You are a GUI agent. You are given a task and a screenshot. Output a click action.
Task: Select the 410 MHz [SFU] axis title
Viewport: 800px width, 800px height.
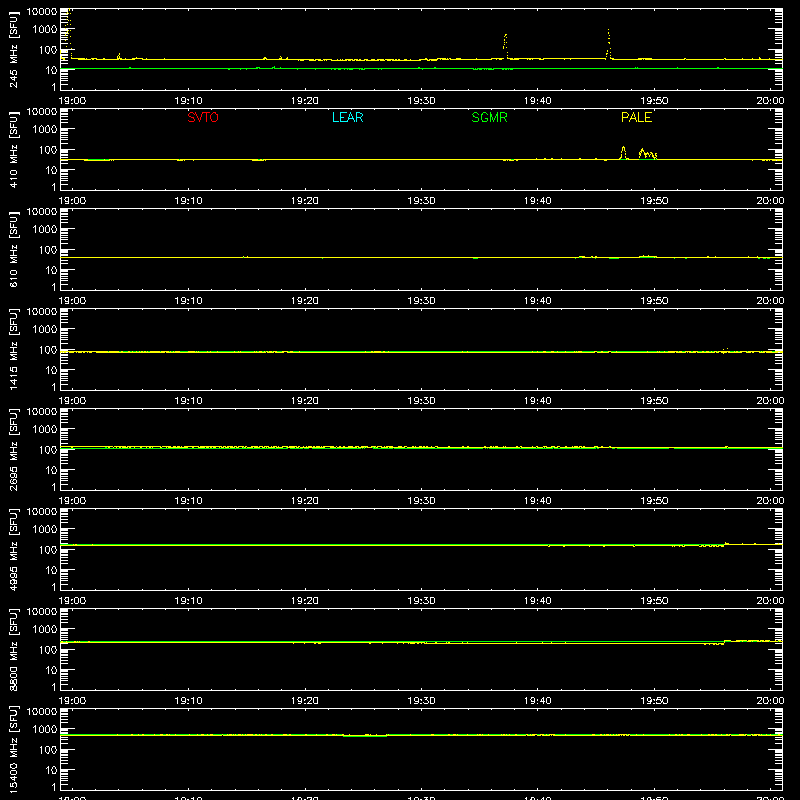pyautogui.click(x=13, y=149)
